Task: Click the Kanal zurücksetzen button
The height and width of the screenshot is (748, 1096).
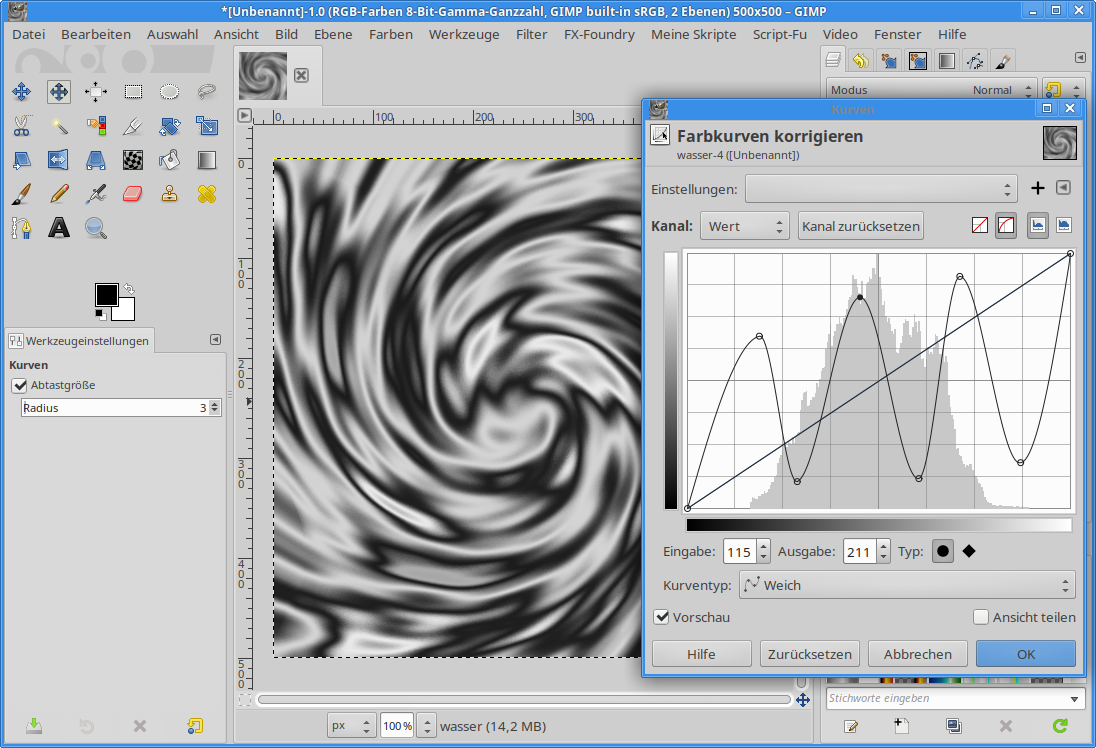Action: point(860,226)
